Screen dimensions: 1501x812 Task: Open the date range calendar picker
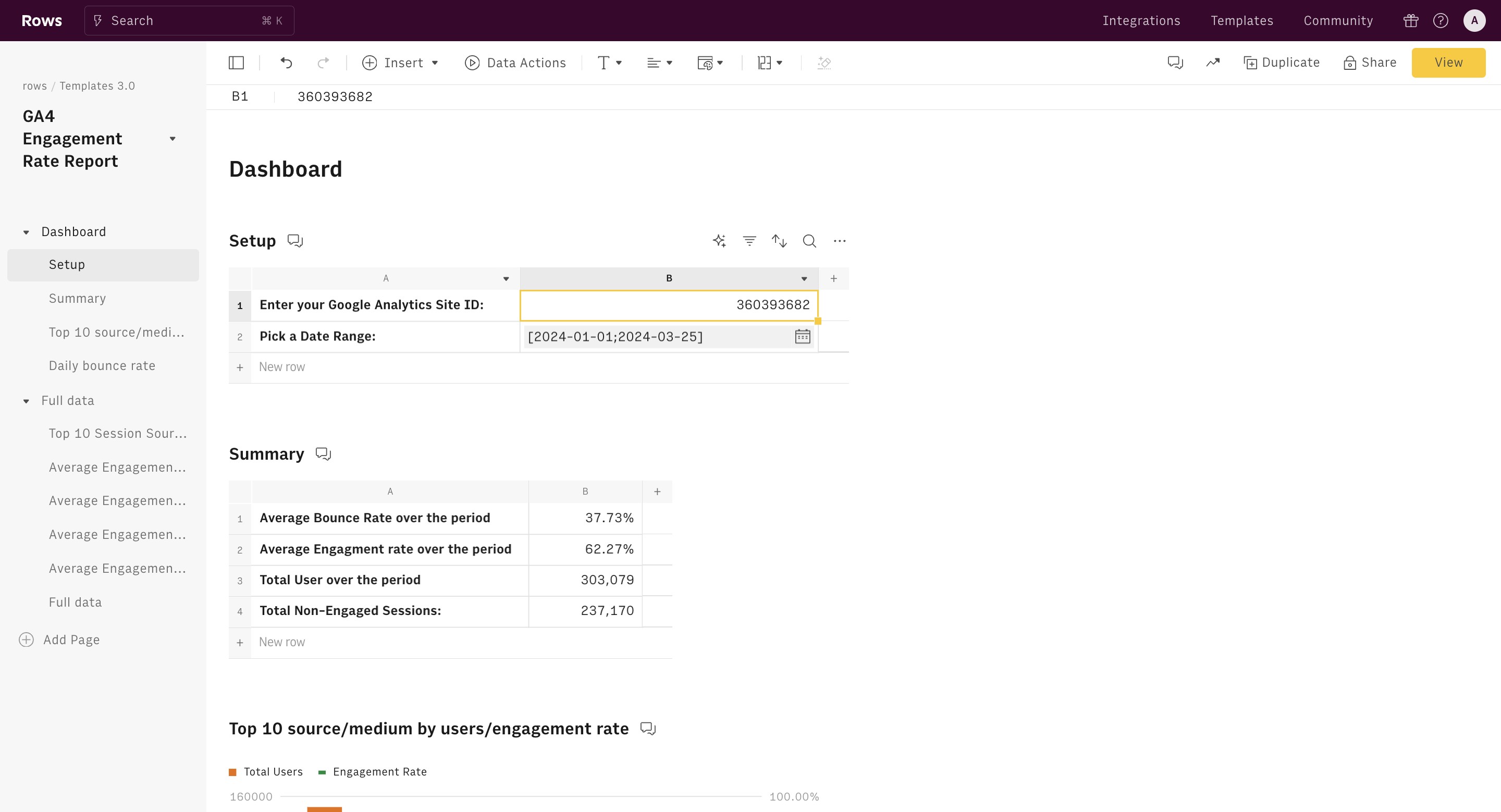(x=803, y=337)
